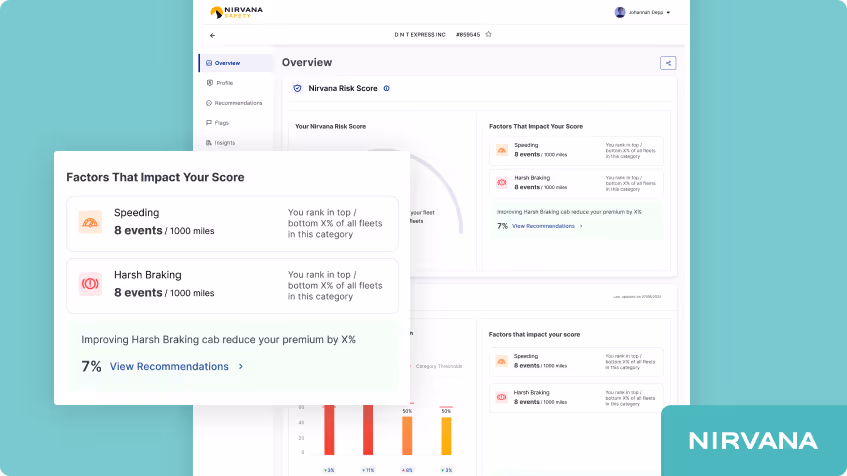Screen dimensions: 847x476
Task: Click Johannah Depp's profile avatar
Action: [x=620, y=12]
